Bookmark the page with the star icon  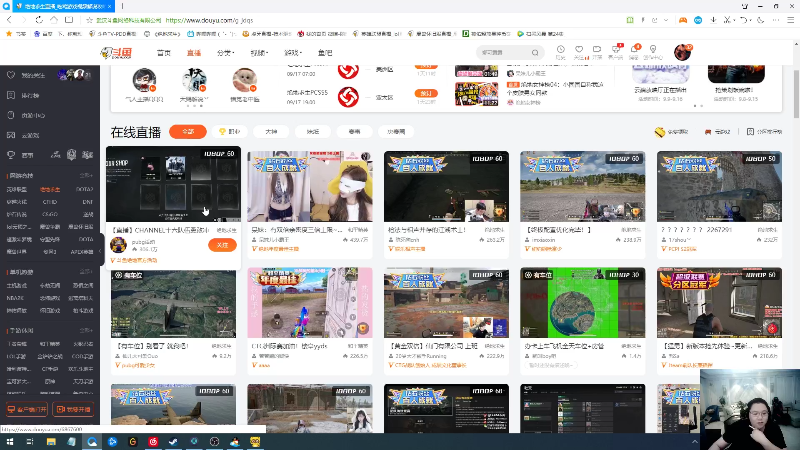point(89,20)
